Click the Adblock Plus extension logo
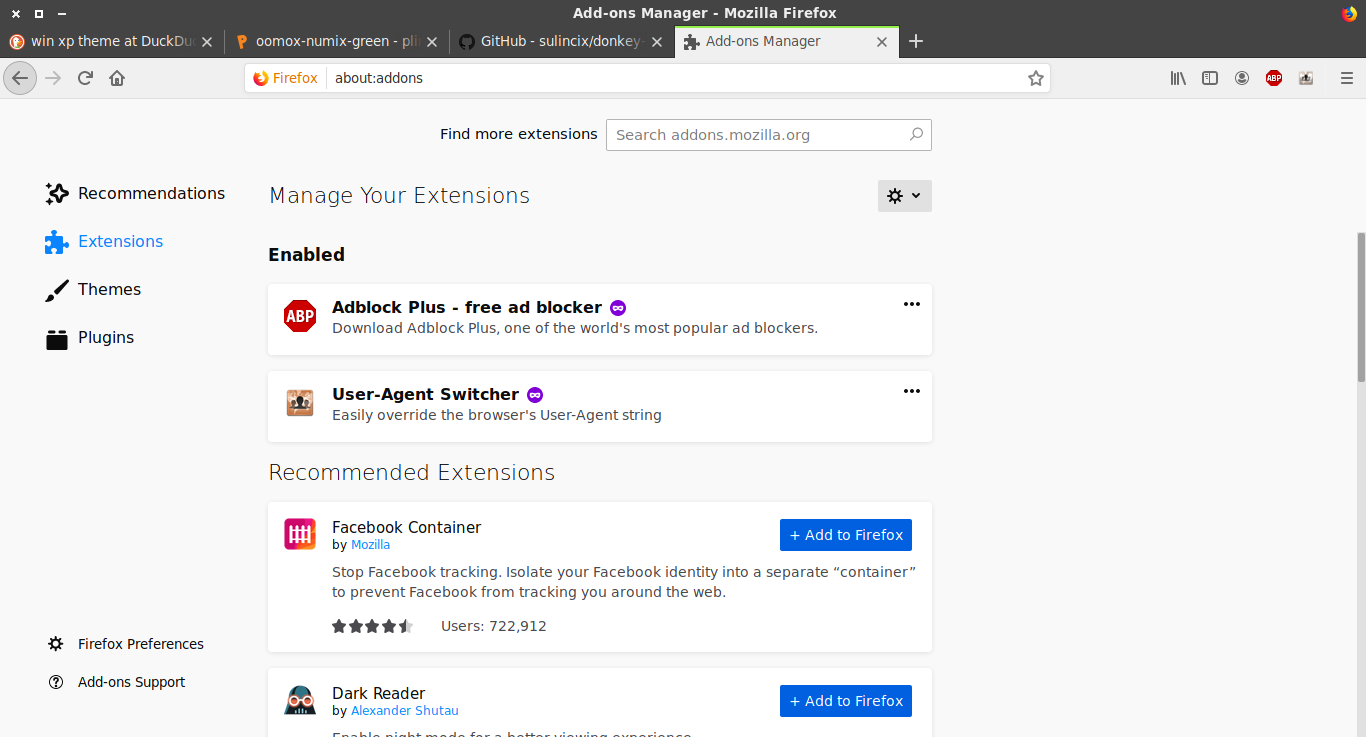The height and width of the screenshot is (737, 1366). pyautogui.click(x=300, y=316)
